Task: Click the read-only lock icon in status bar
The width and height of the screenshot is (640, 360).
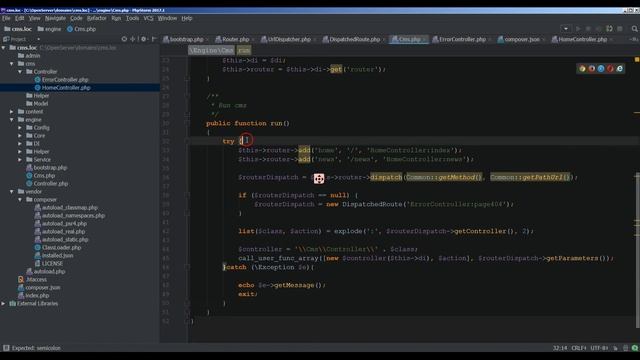Action: tap(616, 348)
